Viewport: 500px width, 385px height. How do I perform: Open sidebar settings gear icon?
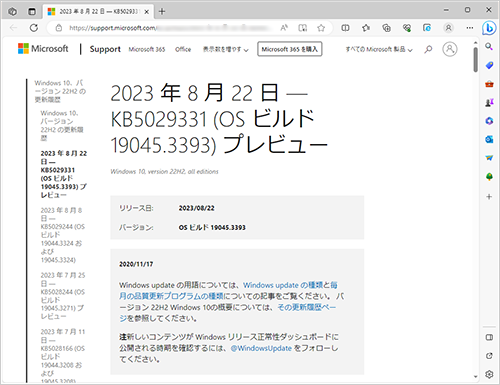[x=489, y=374]
